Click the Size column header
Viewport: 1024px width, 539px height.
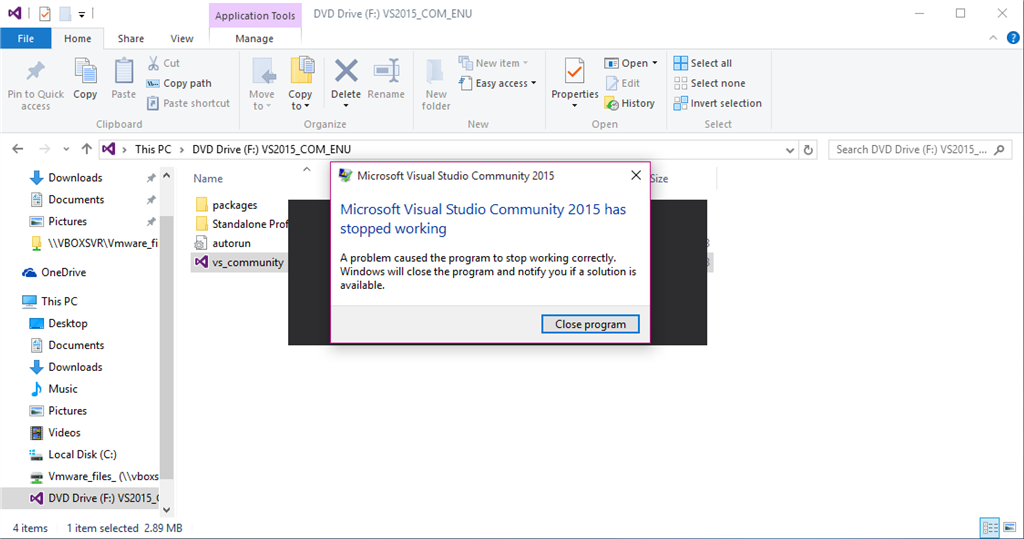coord(659,178)
